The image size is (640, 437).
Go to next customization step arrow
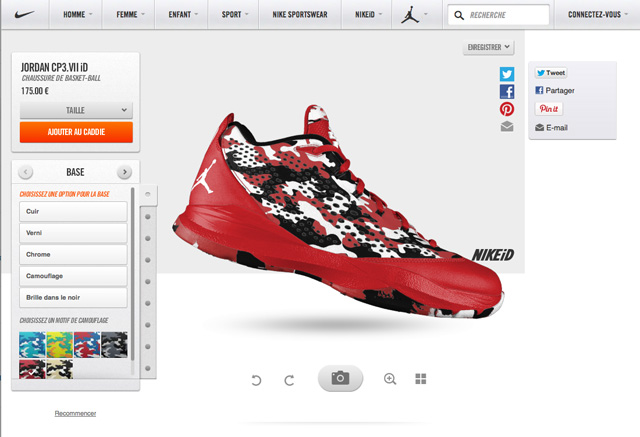tap(124, 172)
